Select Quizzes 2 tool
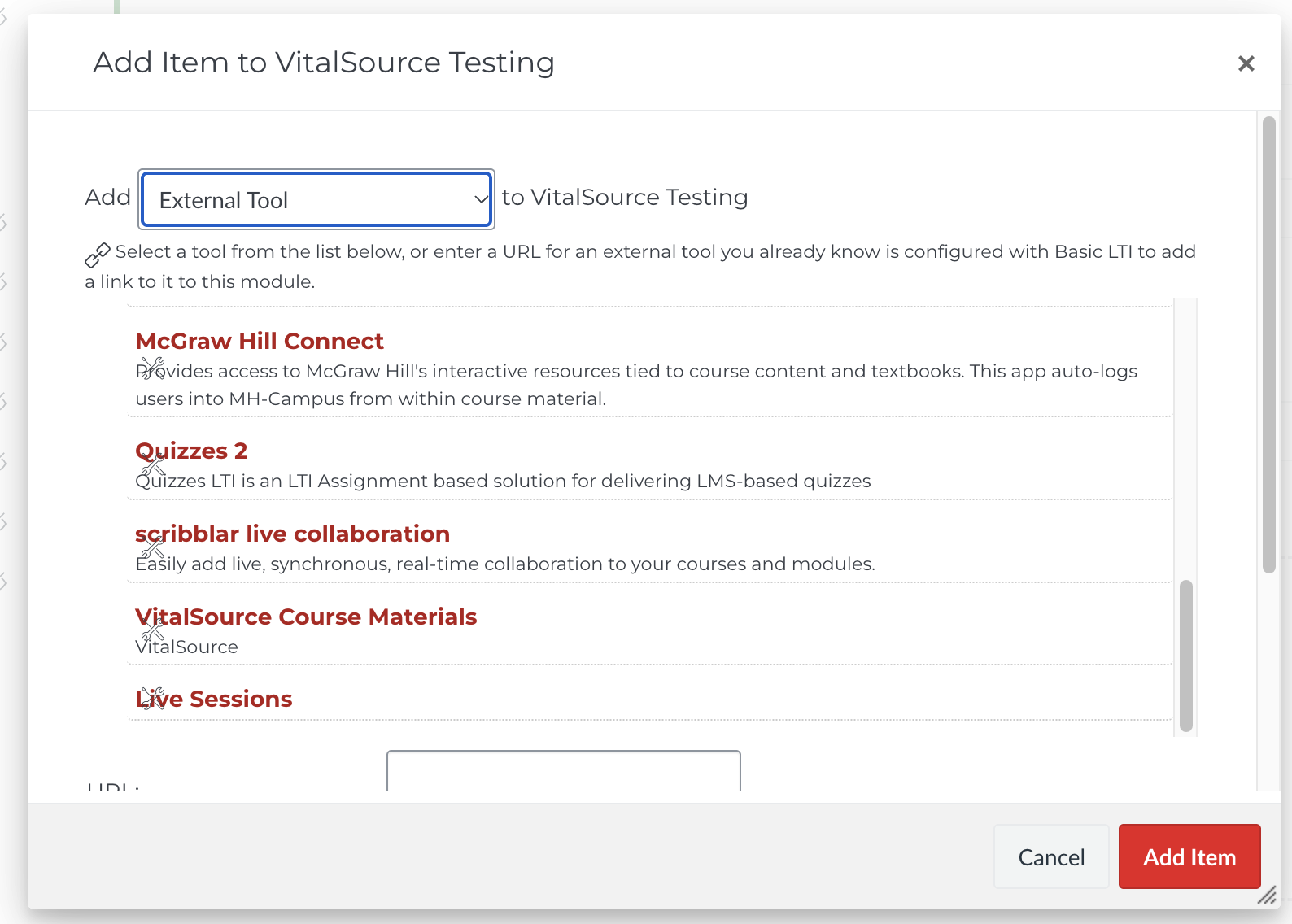 click(x=191, y=451)
